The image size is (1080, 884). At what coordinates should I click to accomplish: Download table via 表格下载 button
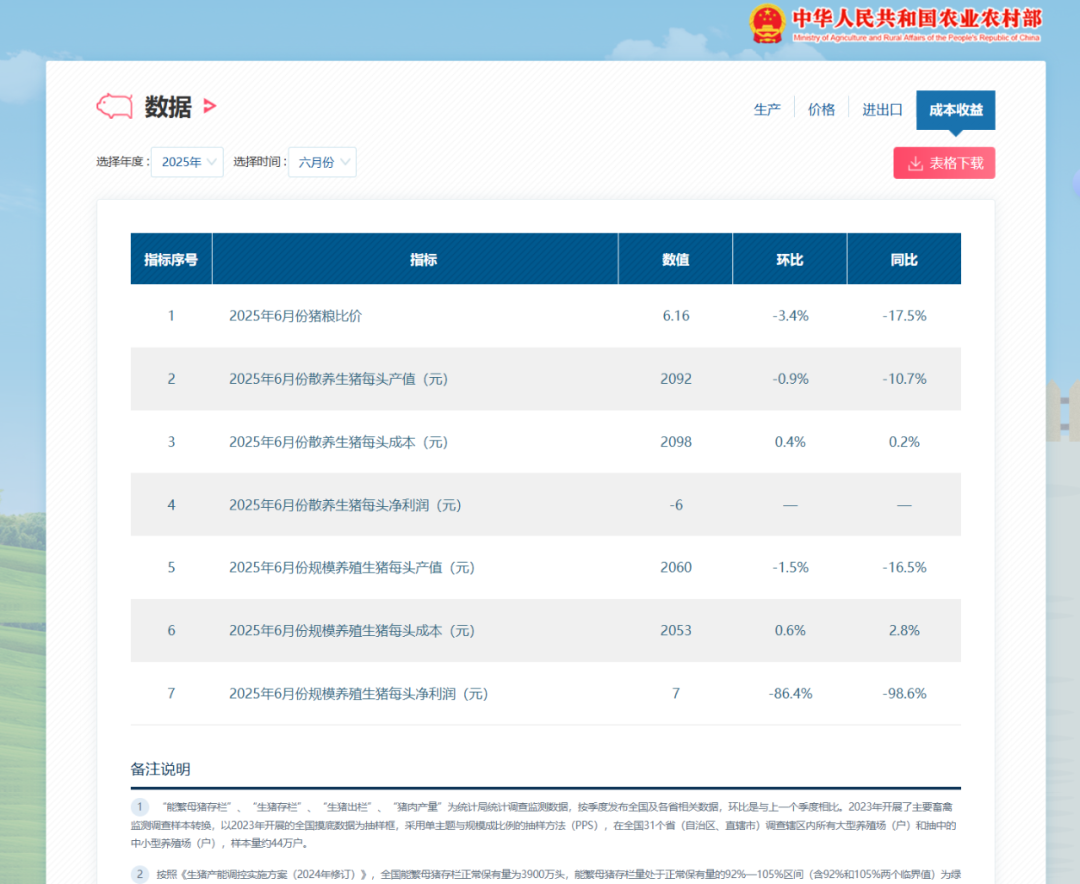pos(944,163)
